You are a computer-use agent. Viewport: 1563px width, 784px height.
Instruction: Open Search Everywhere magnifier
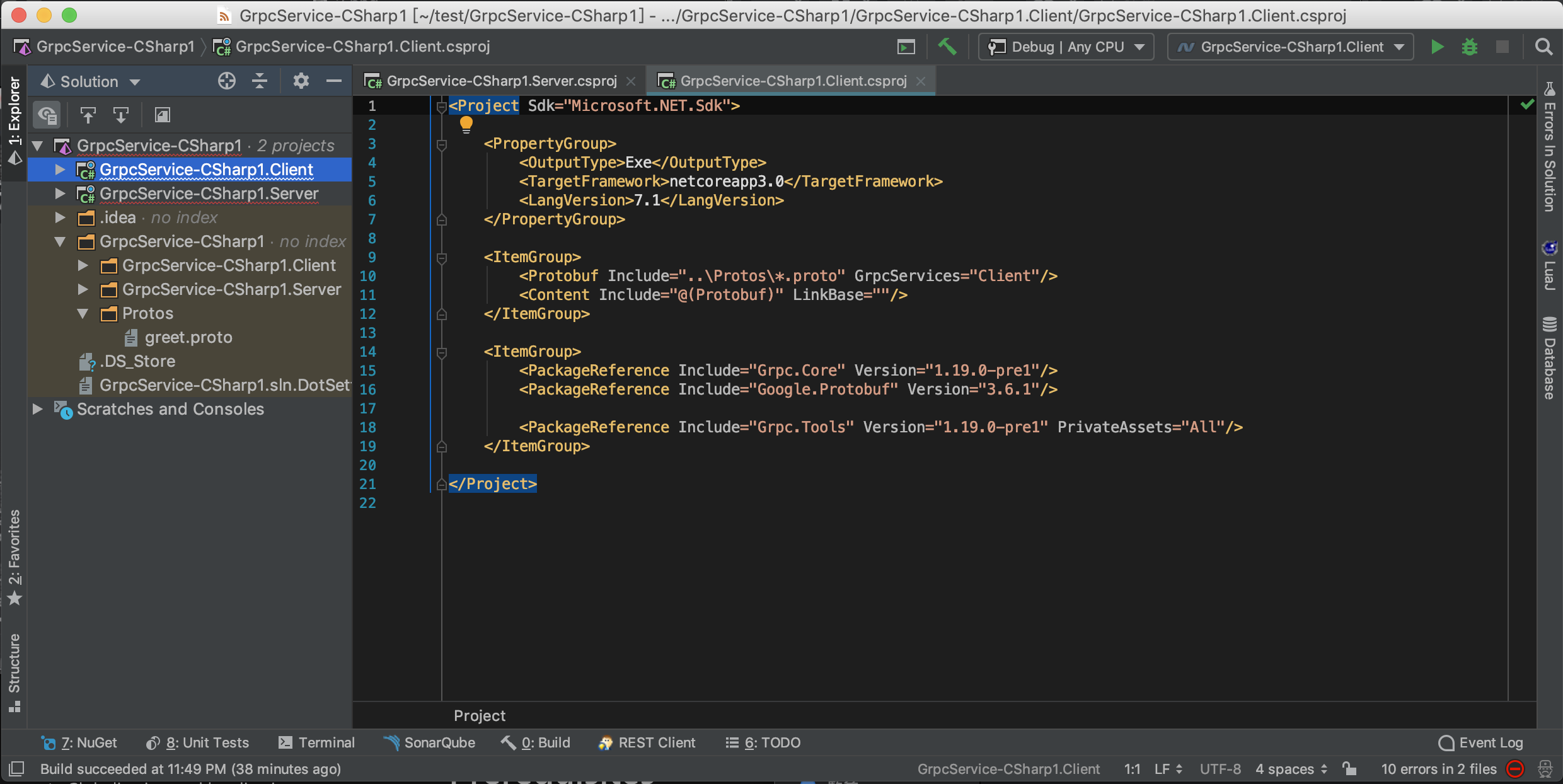pos(1544,47)
